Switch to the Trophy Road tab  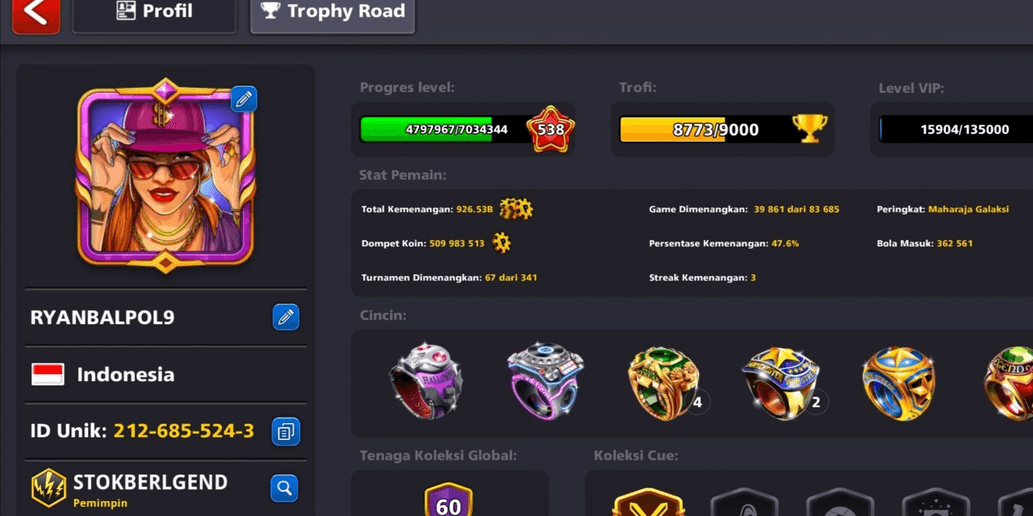coord(333,13)
